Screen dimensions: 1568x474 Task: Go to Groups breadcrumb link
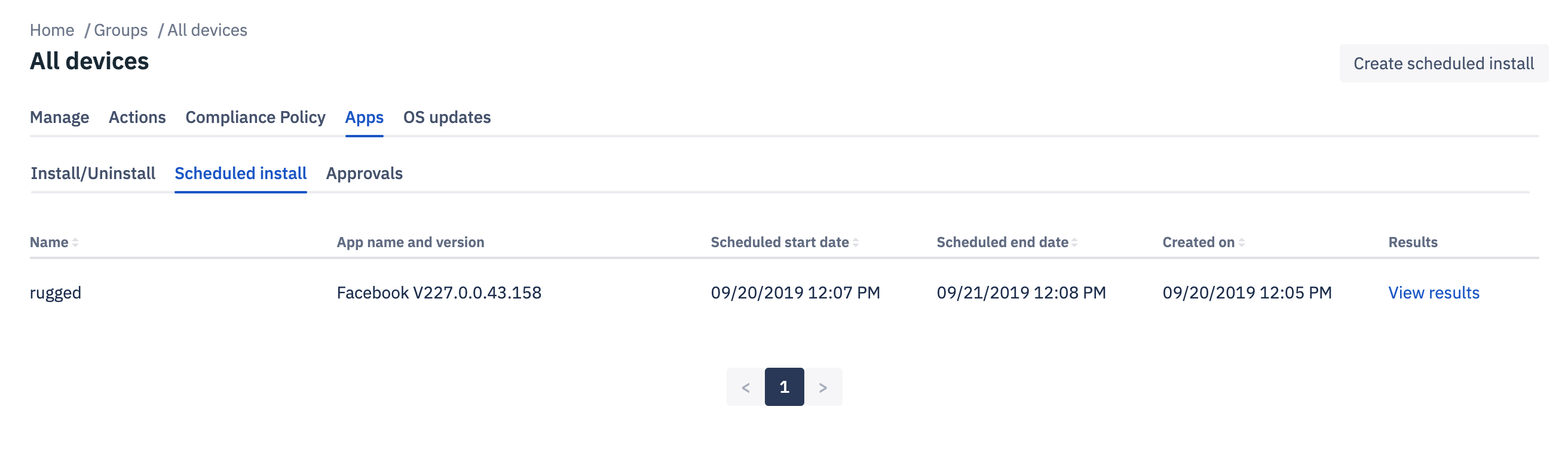pyautogui.click(x=121, y=30)
